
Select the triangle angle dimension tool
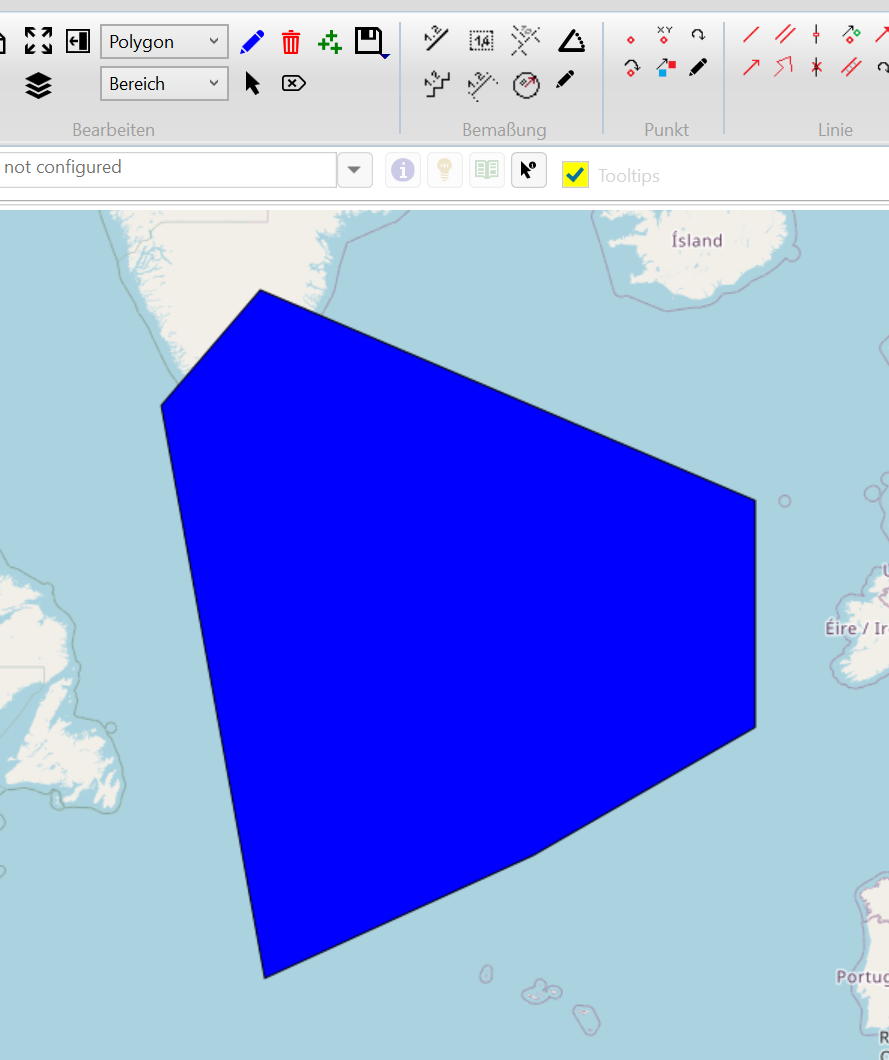[x=572, y=41]
